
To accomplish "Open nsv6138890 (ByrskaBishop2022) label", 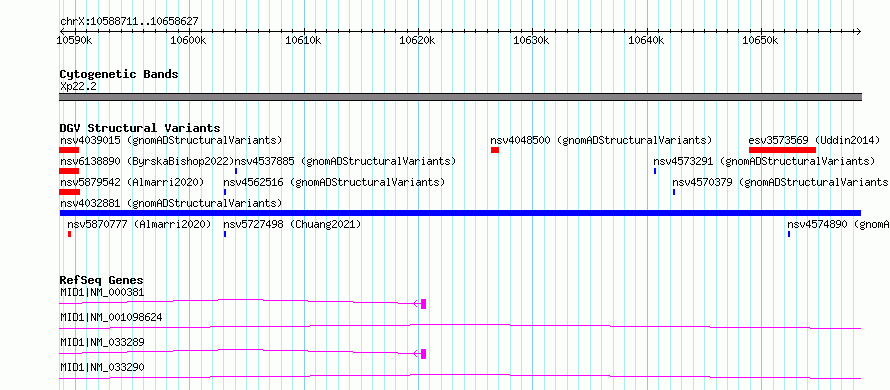I will 147,161.
